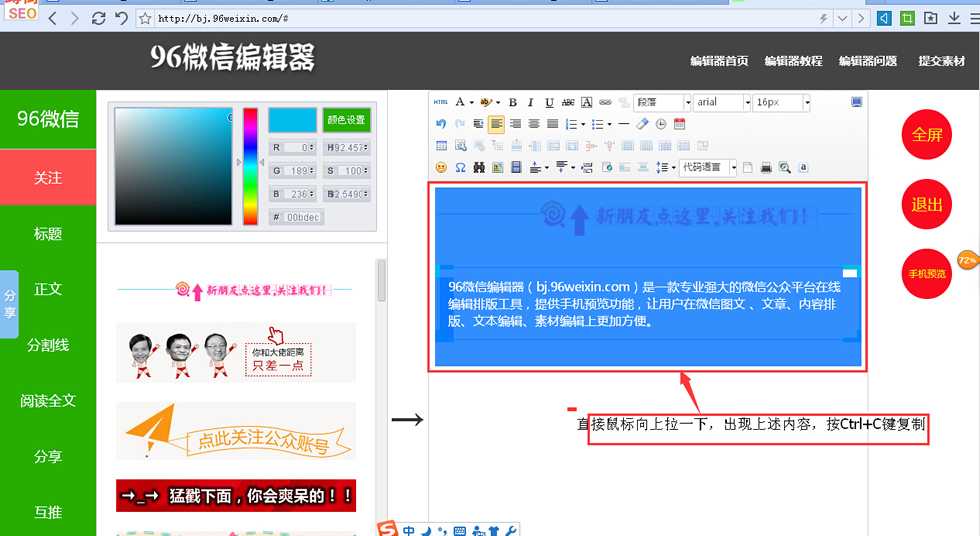
Task: Expand the bullet list style arrow
Action: 609,124
